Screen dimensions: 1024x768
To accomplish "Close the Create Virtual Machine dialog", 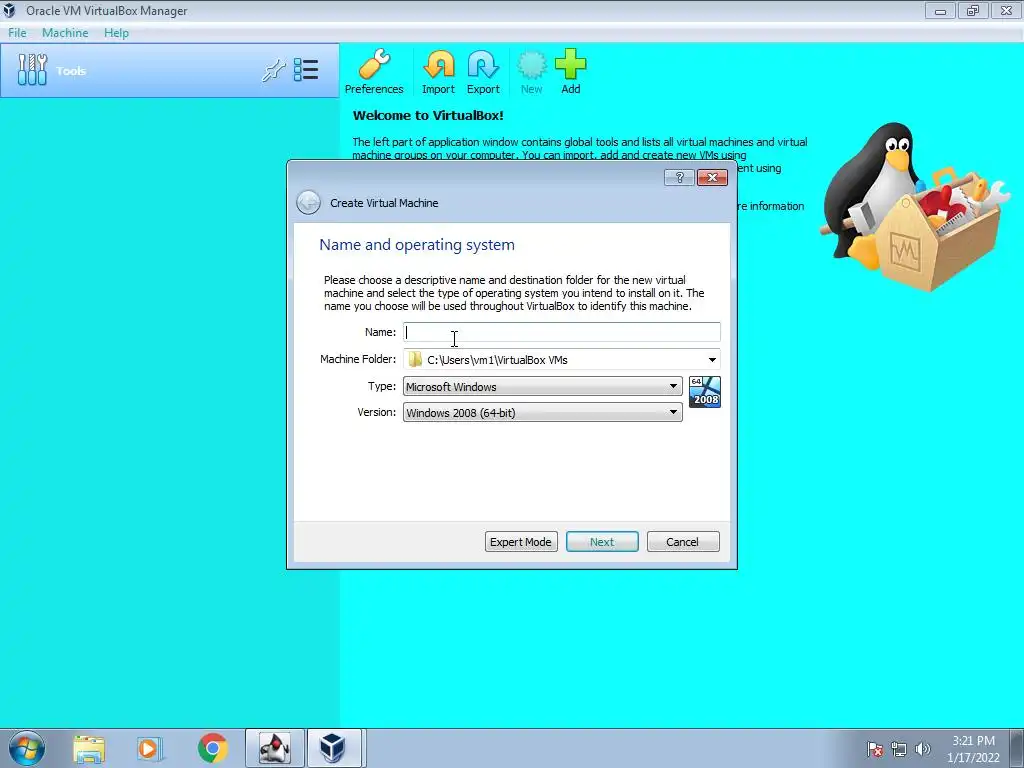I will [x=712, y=178].
